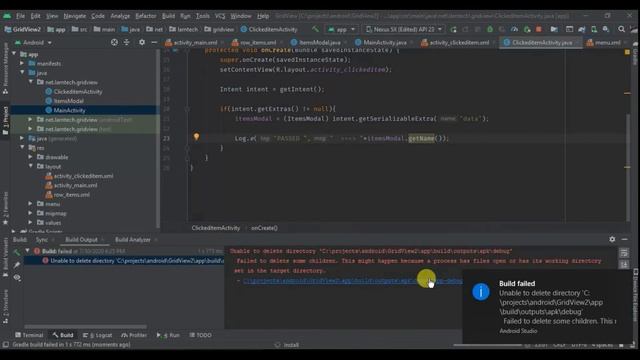This screenshot has height=360, width=640.
Task: Open the Tools menu
Action: pos(202,16)
